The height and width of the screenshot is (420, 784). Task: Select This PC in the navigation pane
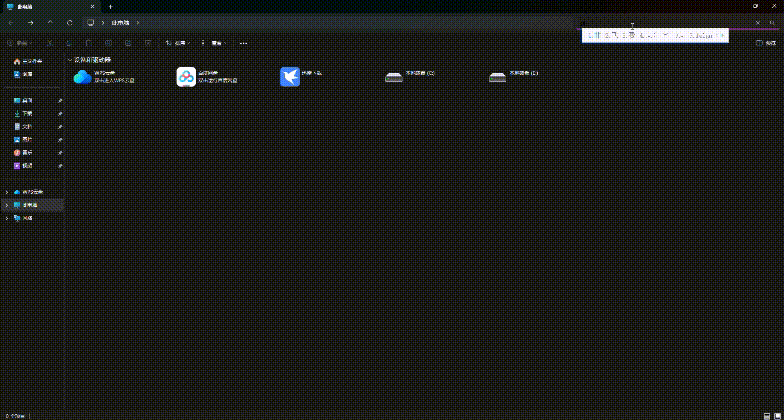click(x=28, y=205)
